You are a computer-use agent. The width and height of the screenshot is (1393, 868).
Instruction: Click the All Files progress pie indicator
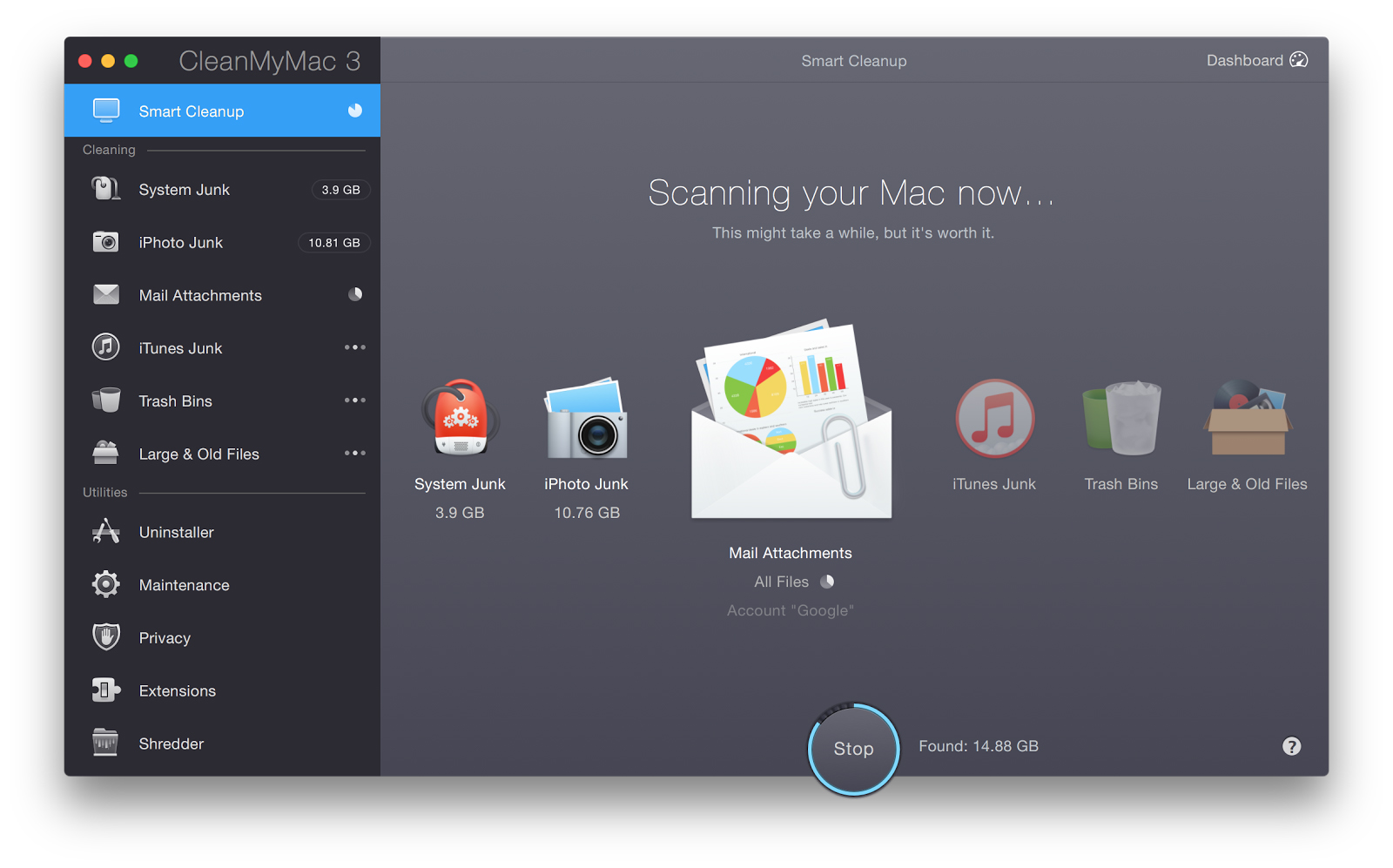coord(827,582)
